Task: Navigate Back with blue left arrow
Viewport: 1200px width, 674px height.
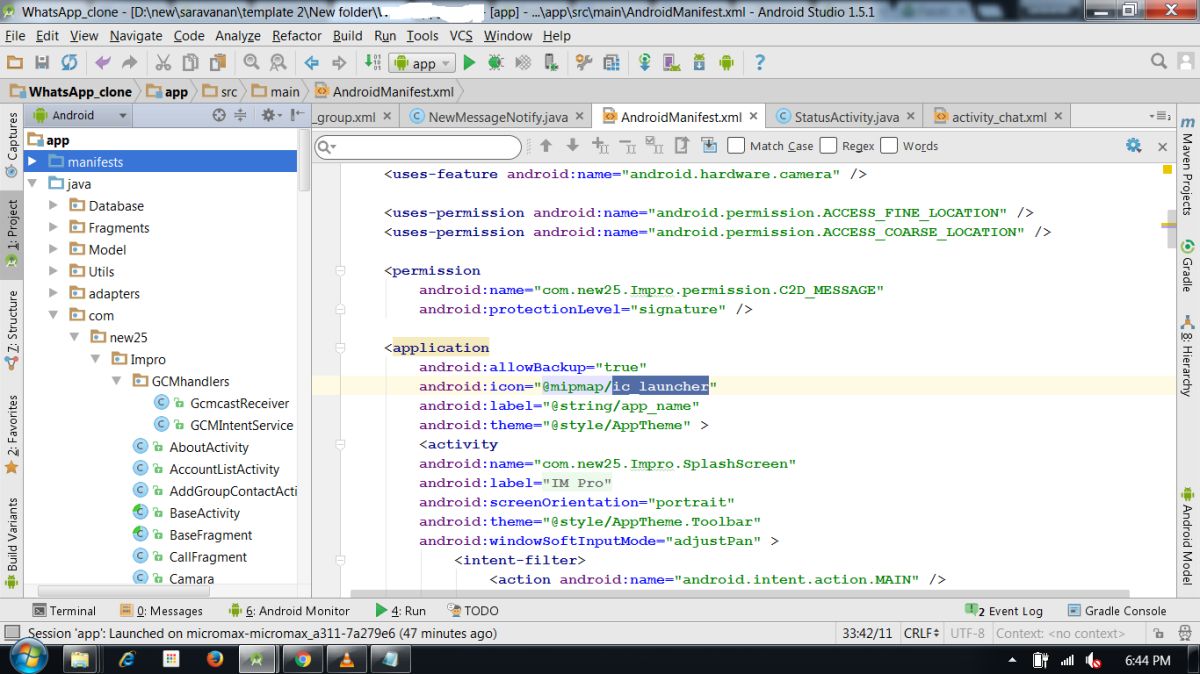Action: click(x=311, y=62)
